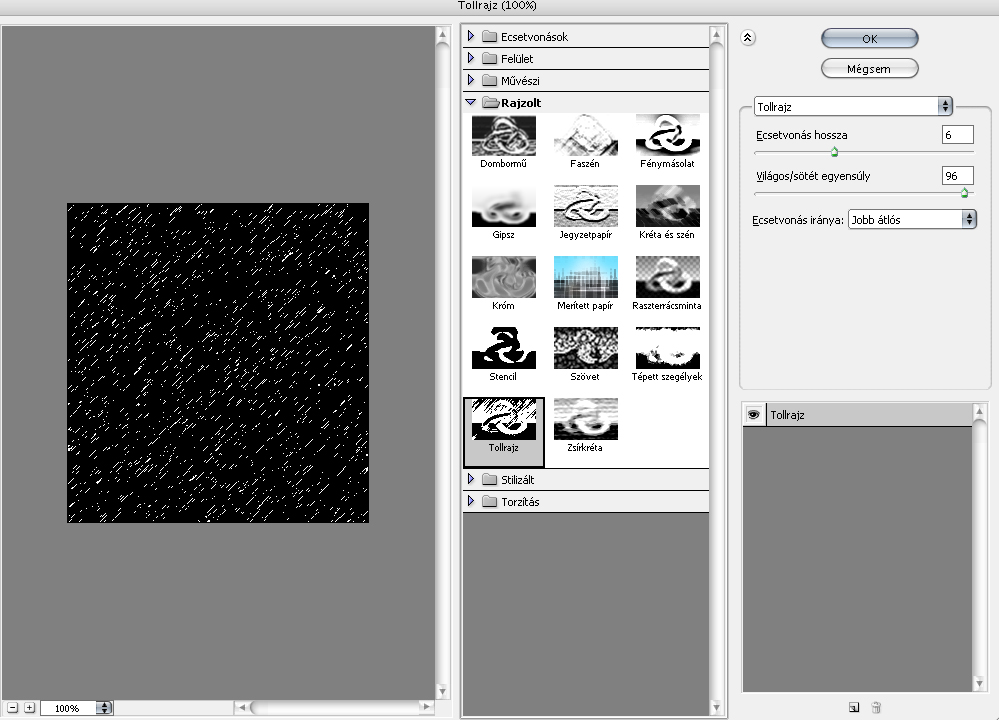Select the Raszterrácsminta filter thumbnail
999x720 pixels.
[x=668, y=277]
